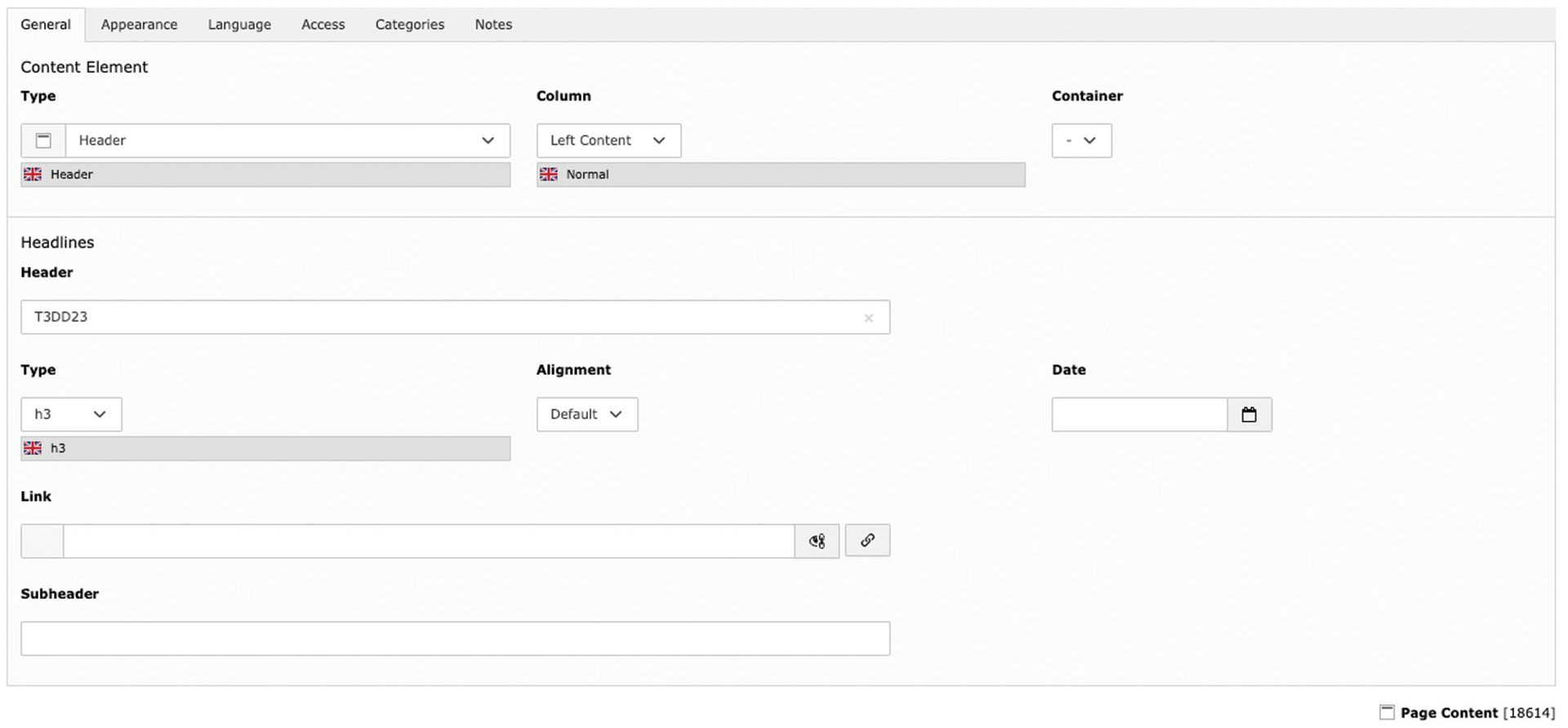Screen dimensions: 1568x728
Task: Expand the Column dropdown showing Left Content
Action: coord(608,141)
